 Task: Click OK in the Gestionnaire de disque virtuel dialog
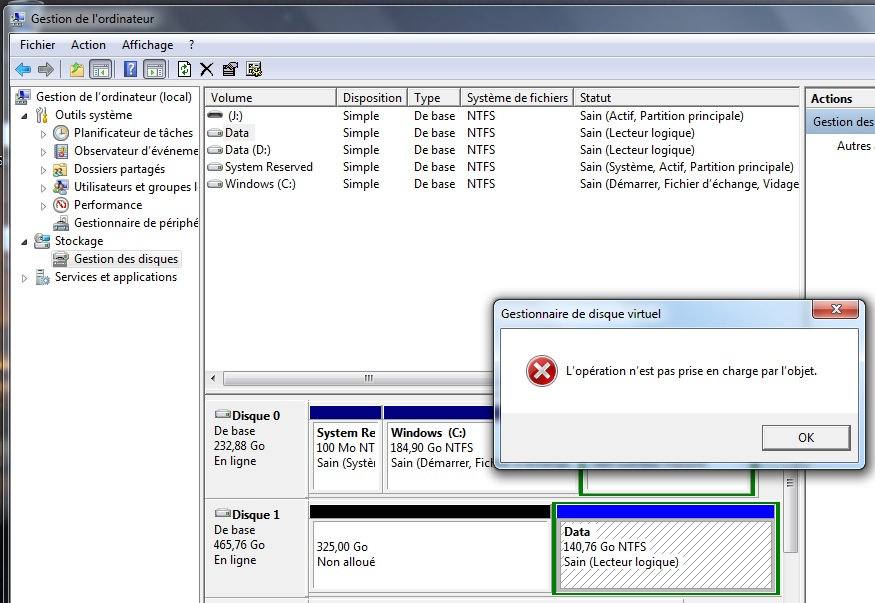coord(806,438)
